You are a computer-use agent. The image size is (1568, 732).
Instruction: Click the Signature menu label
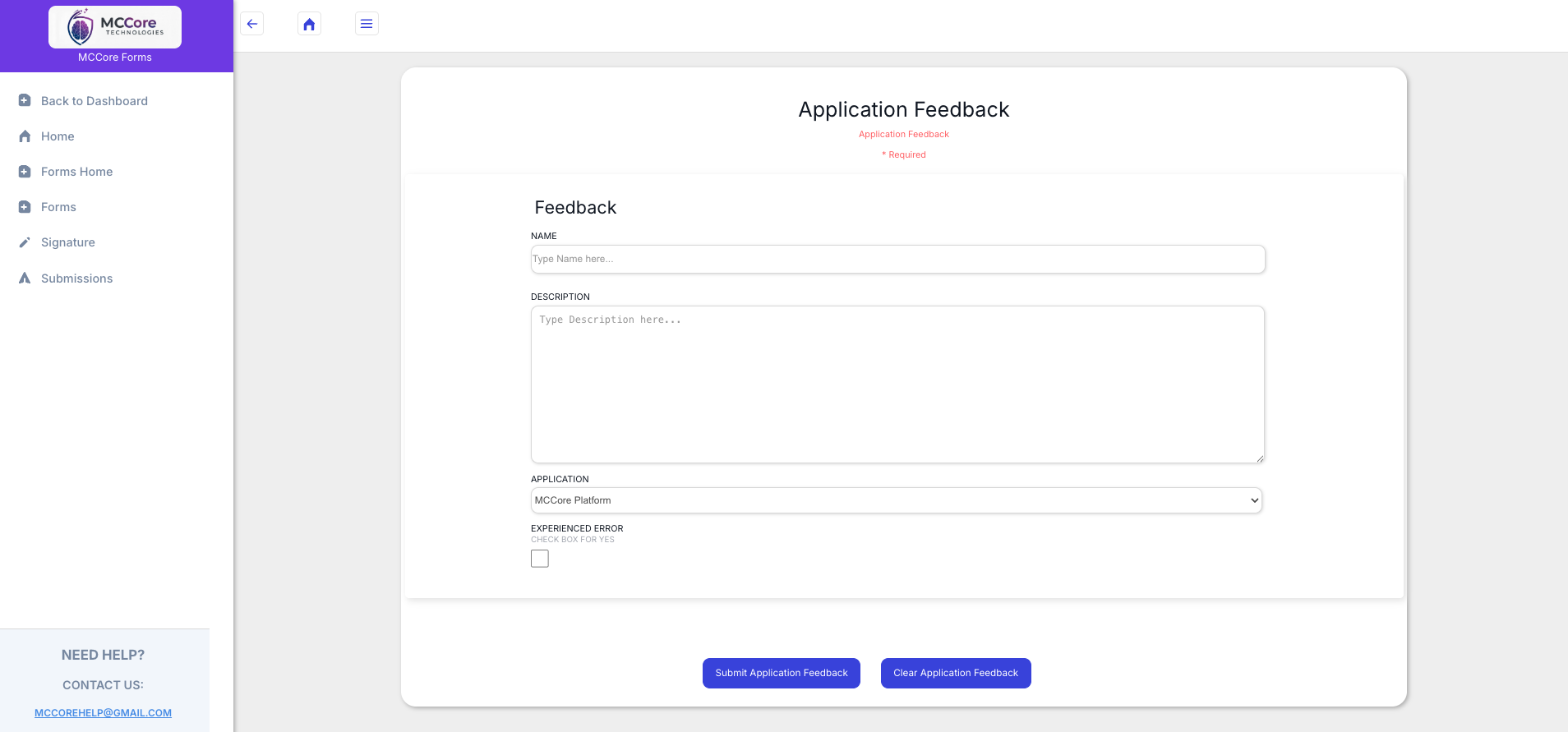click(68, 242)
